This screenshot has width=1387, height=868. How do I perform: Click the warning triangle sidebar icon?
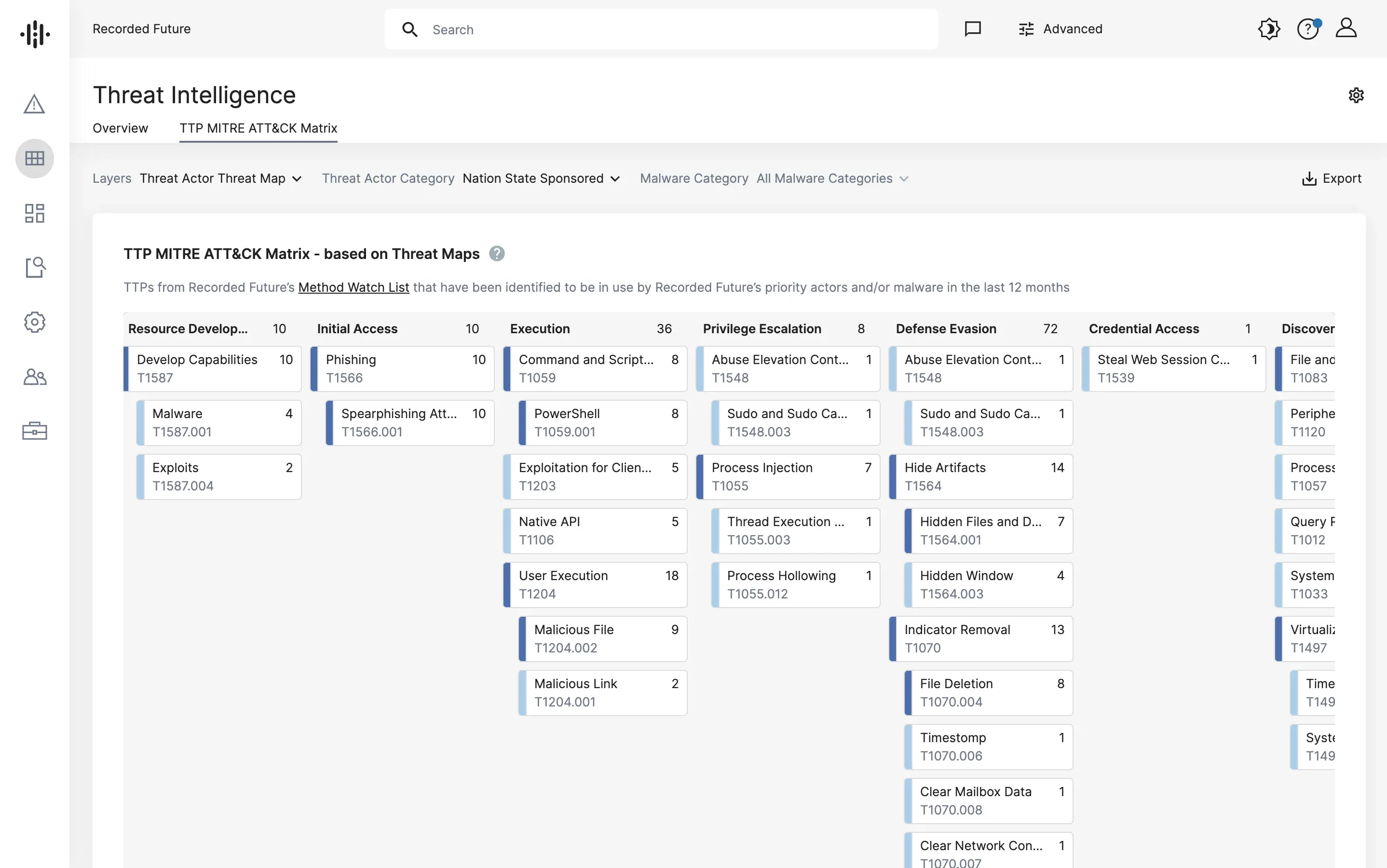point(34,102)
